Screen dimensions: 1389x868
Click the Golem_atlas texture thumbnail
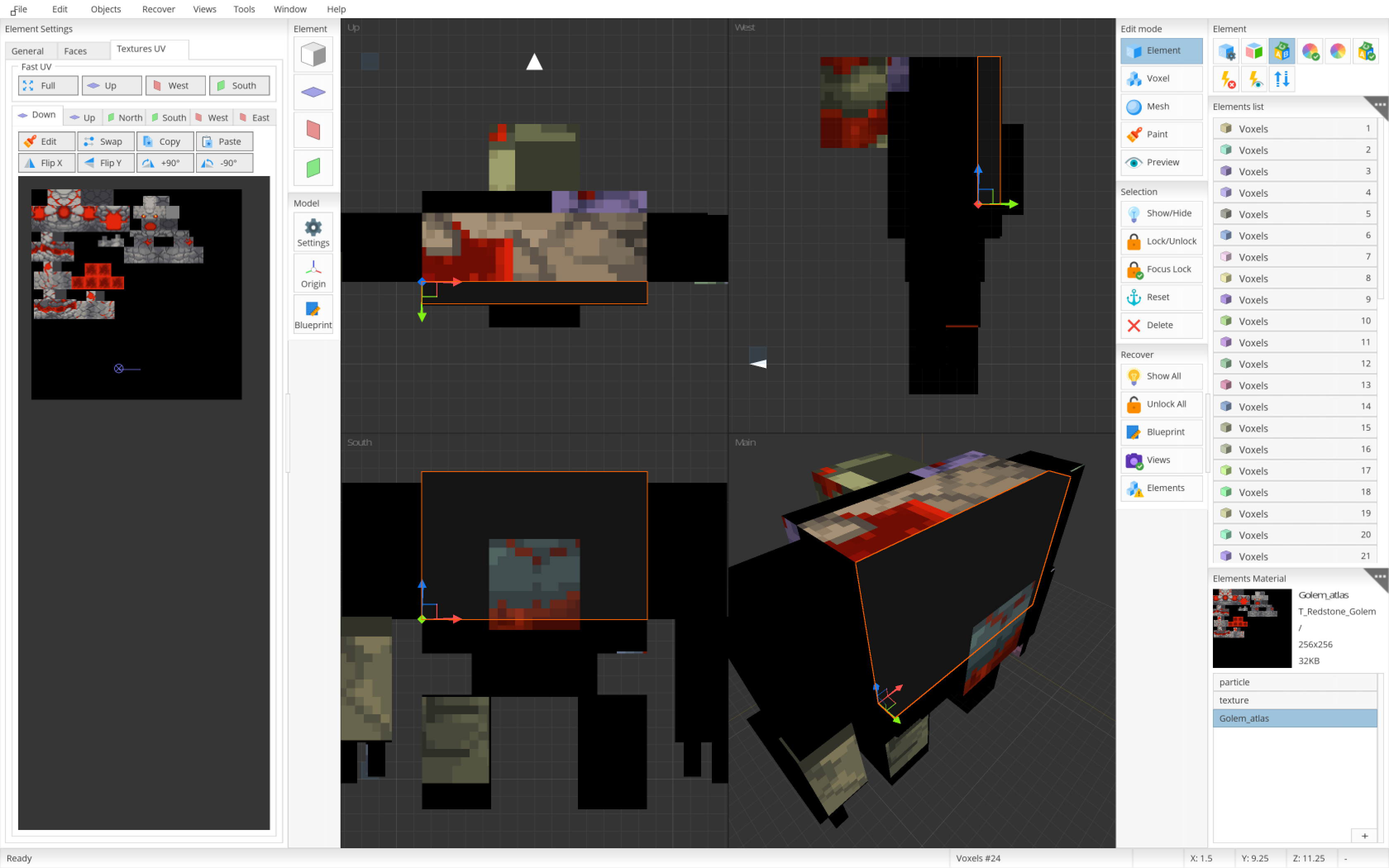(x=1252, y=628)
